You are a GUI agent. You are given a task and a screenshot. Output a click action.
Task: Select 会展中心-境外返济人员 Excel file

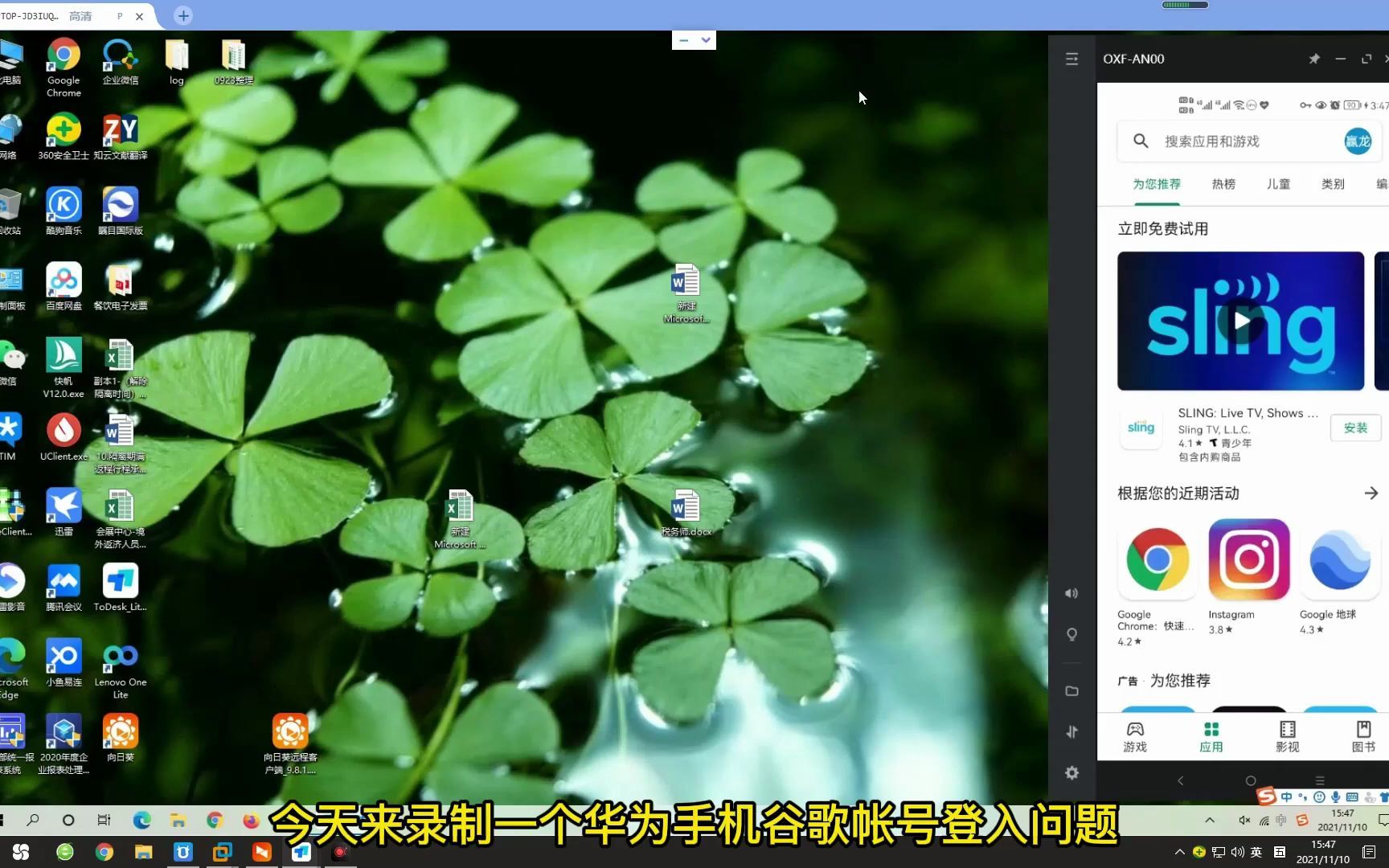coord(121,520)
